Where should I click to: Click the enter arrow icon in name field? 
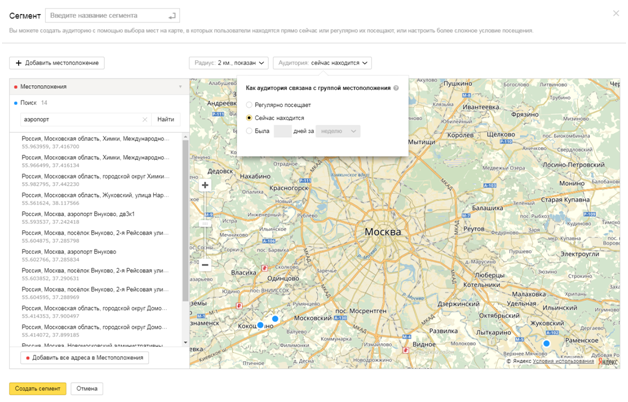pos(172,16)
